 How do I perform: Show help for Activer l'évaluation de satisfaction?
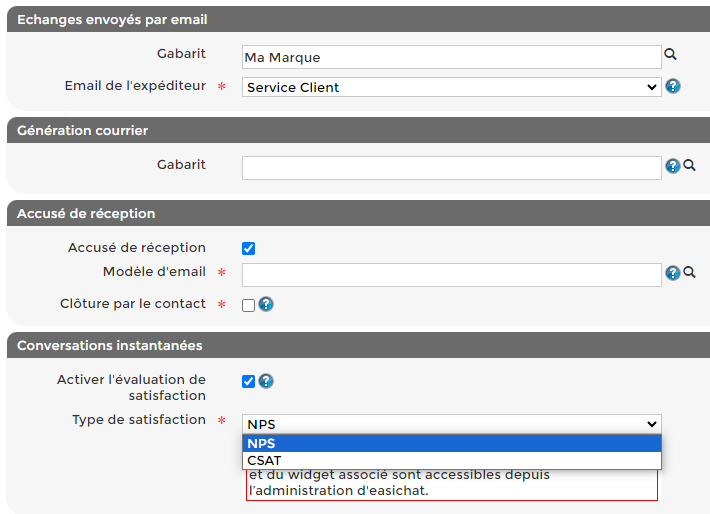coord(266,381)
